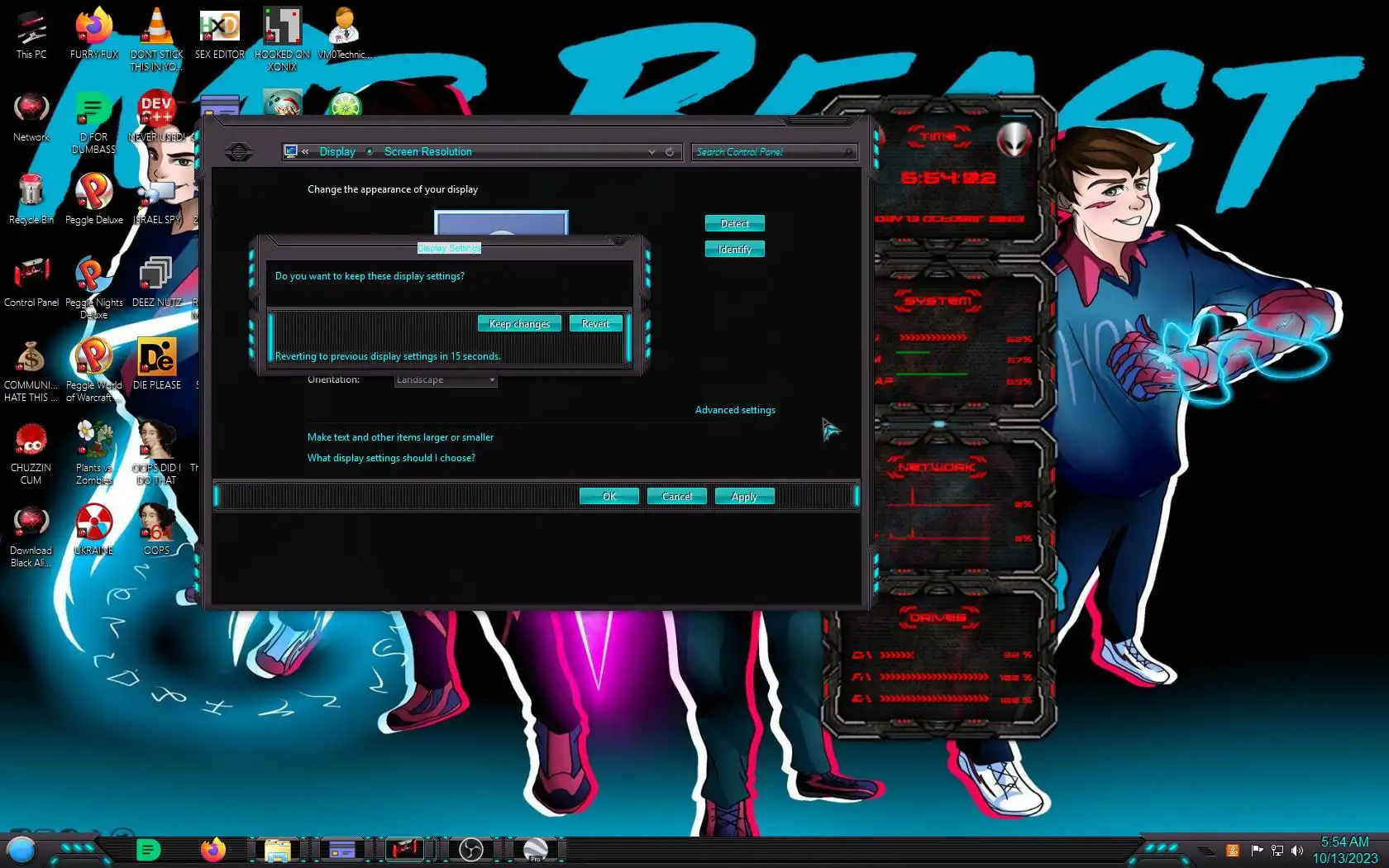Launch Peggle Deluxe from the desktop
The height and width of the screenshot is (868, 1389).
[x=94, y=198]
